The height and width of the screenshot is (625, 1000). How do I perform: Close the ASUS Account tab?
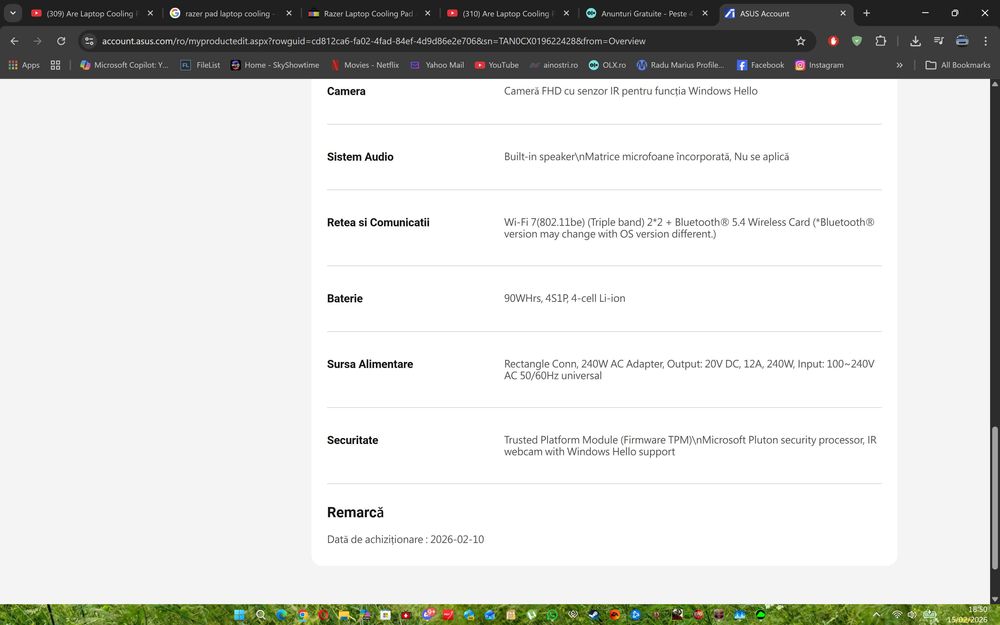[x=842, y=13]
